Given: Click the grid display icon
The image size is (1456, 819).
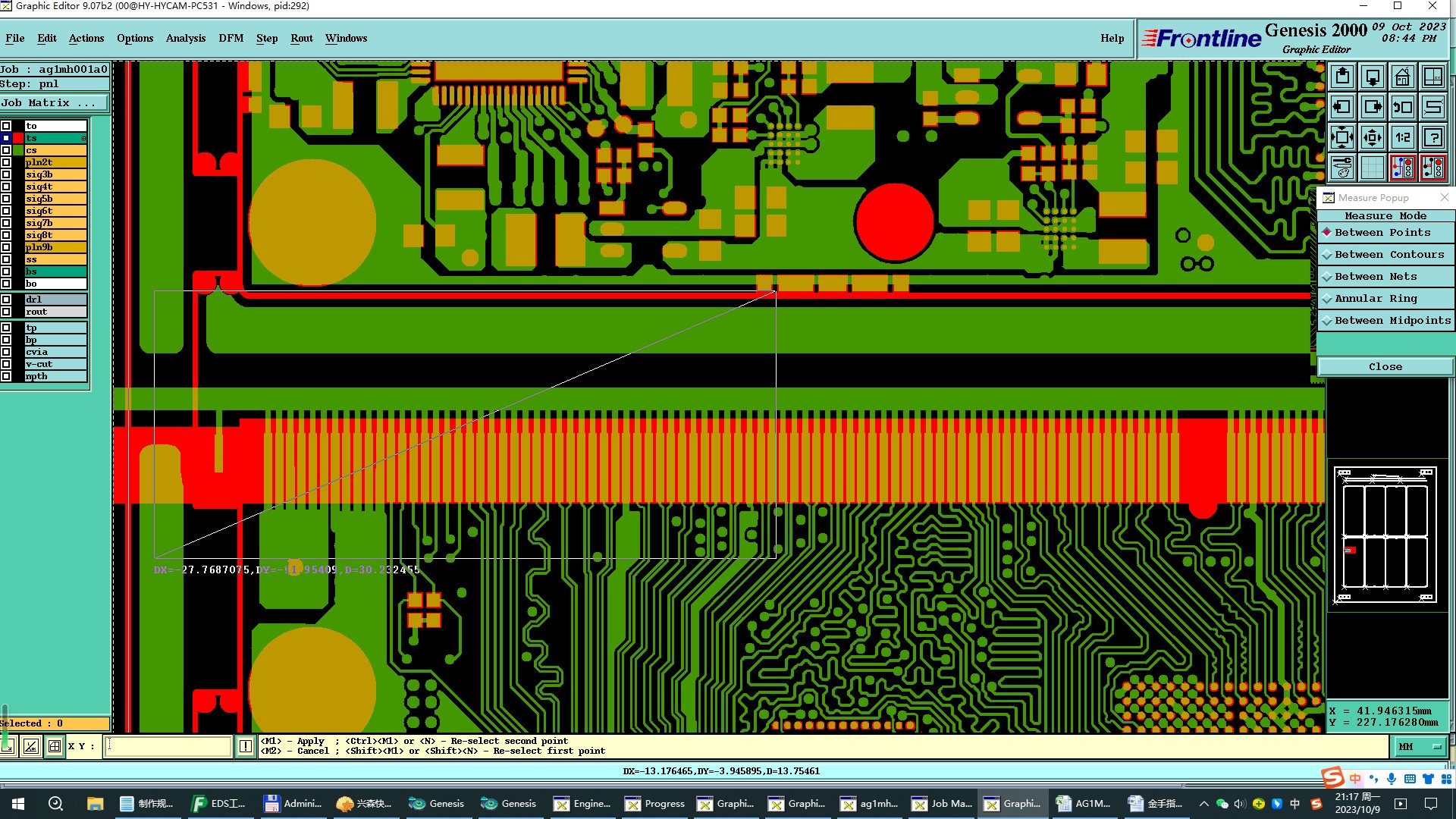Looking at the screenshot, I should click(x=1373, y=168).
